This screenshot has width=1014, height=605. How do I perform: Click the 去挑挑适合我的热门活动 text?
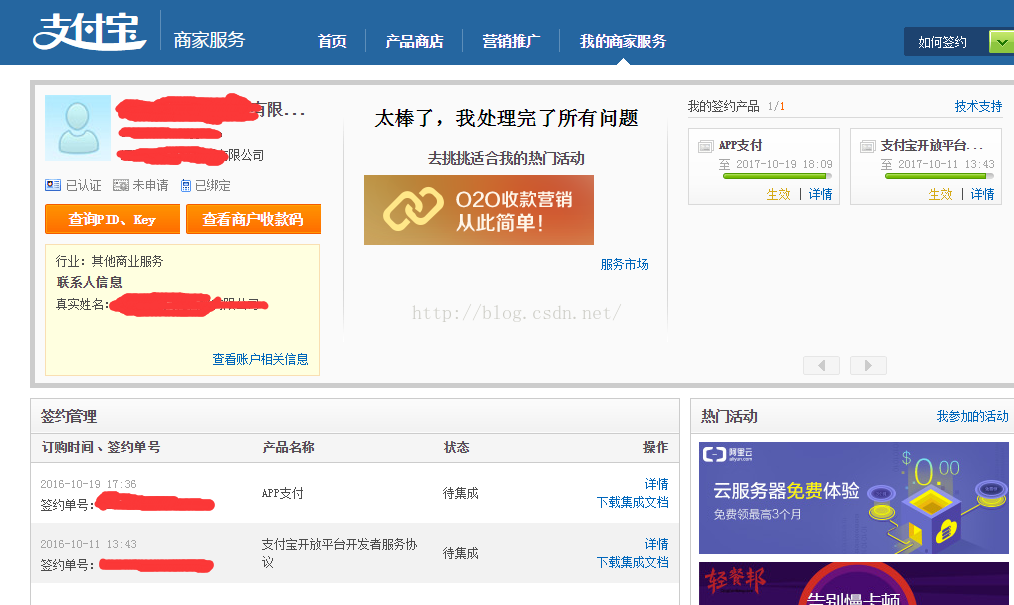coord(506,158)
